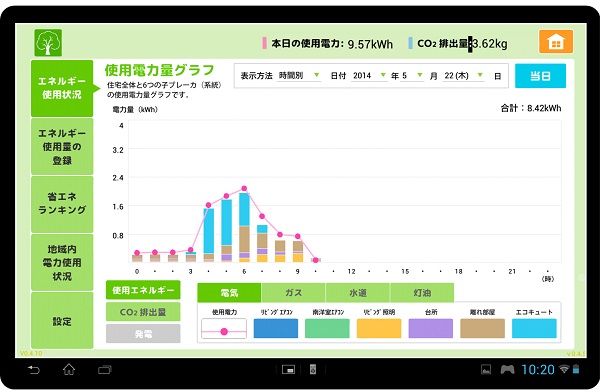Toggle the 離れ部屋 brown legend item
The image size is (600, 392).
[482, 328]
